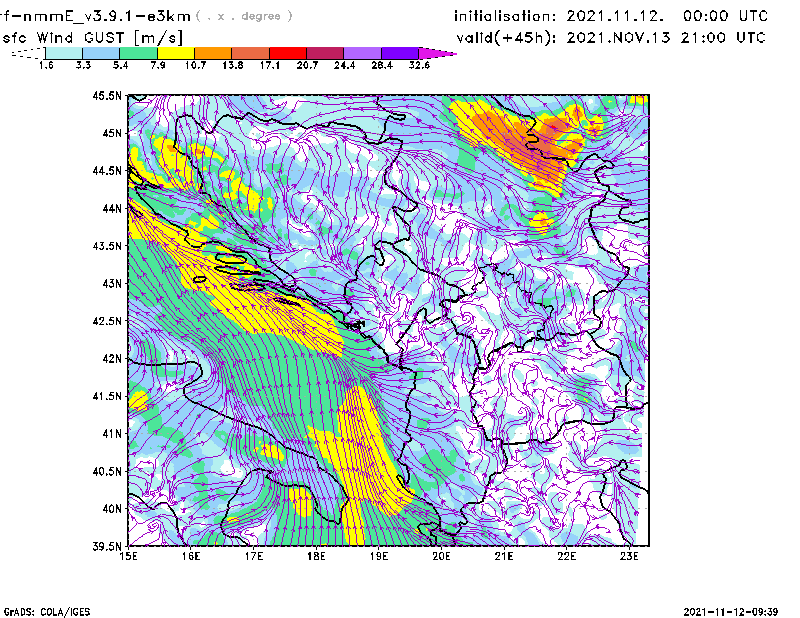Click the legend value 20.7
This screenshot has width=800, height=618.
[x=307, y=65]
